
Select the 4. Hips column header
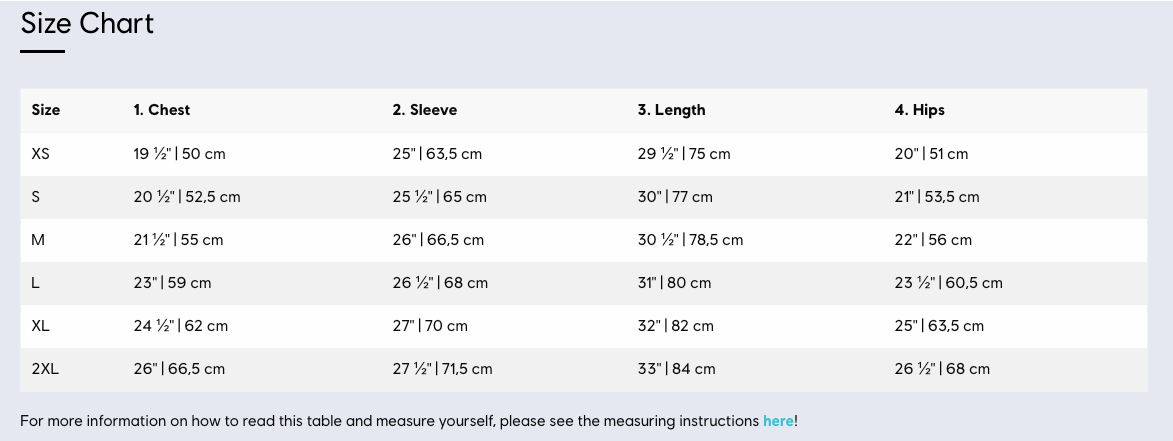(x=919, y=110)
